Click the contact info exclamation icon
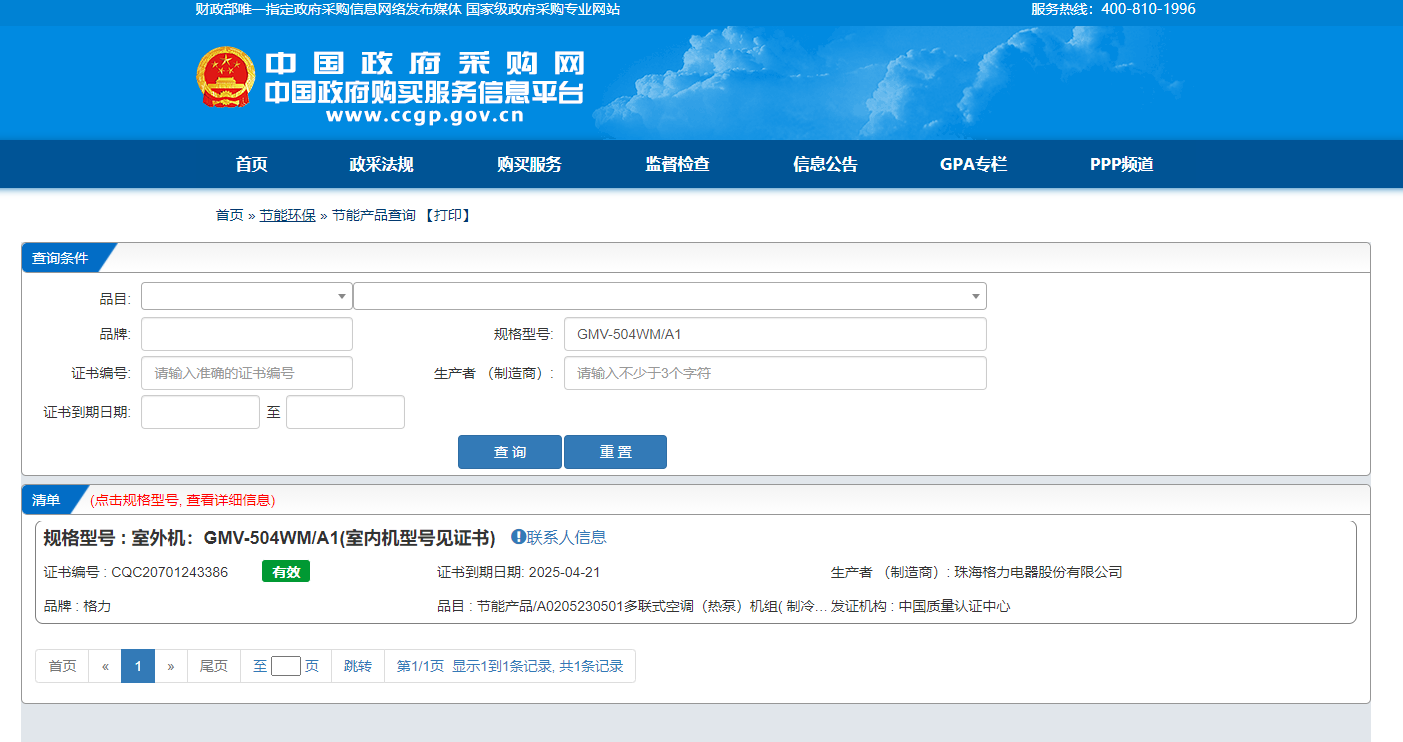The width and height of the screenshot is (1403, 742). tap(518, 537)
